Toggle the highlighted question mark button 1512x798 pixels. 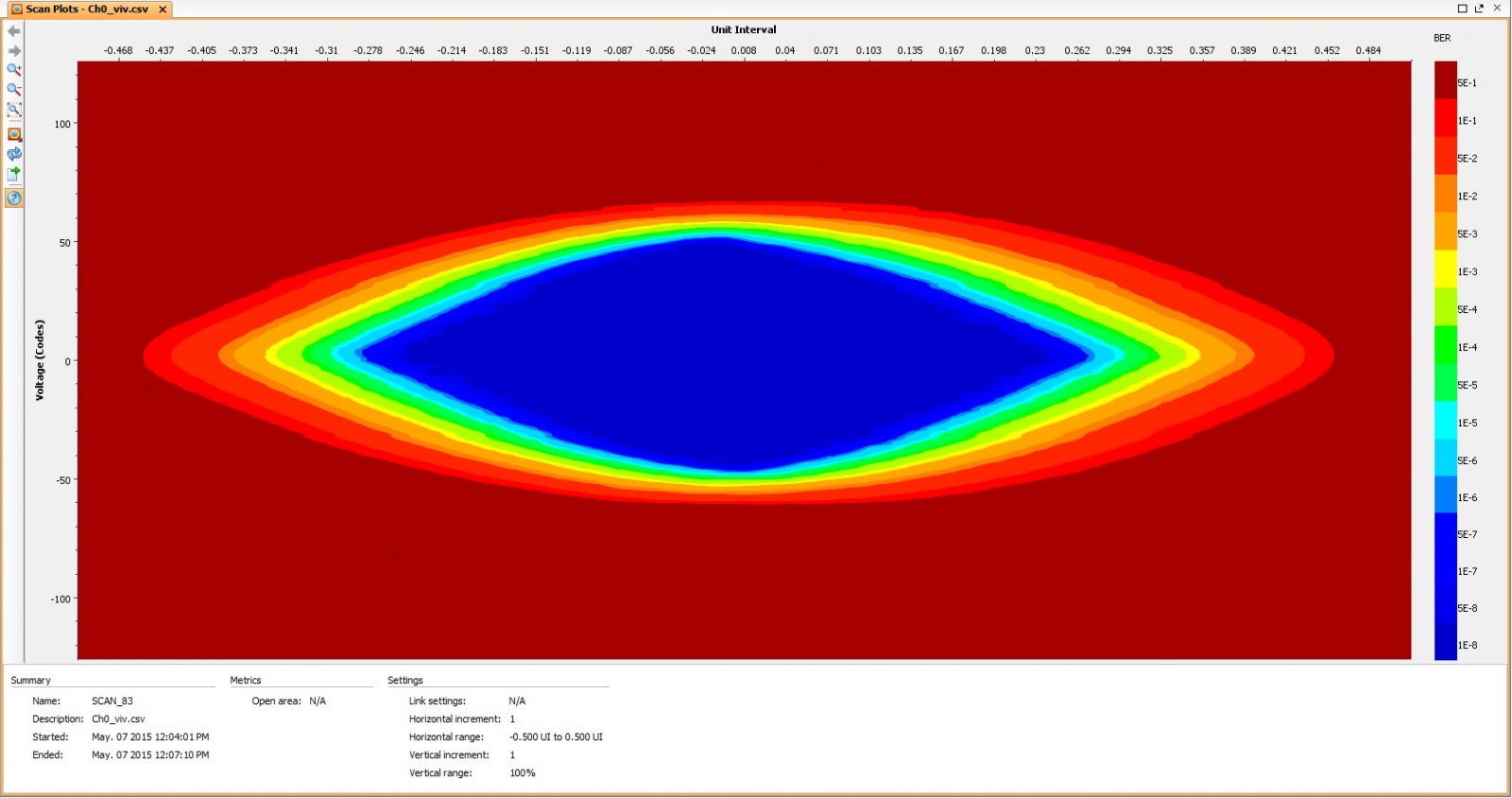point(14,198)
